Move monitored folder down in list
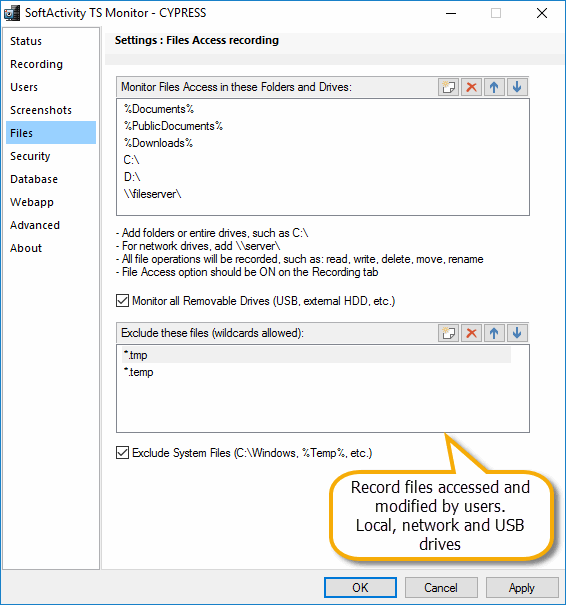Screen dimensions: 566x605 tap(517, 87)
